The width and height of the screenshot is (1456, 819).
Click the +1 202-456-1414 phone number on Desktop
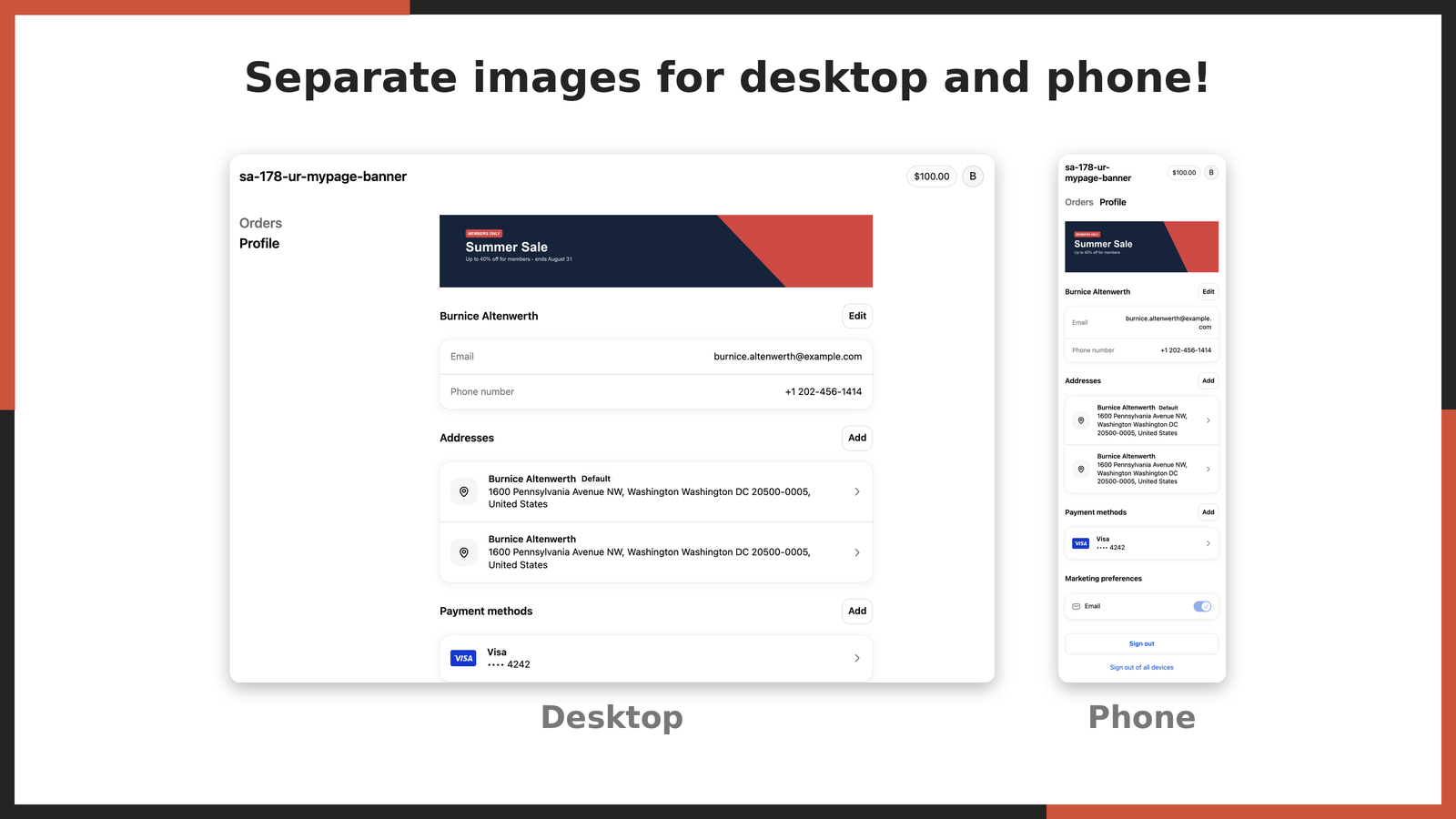tap(824, 391)
